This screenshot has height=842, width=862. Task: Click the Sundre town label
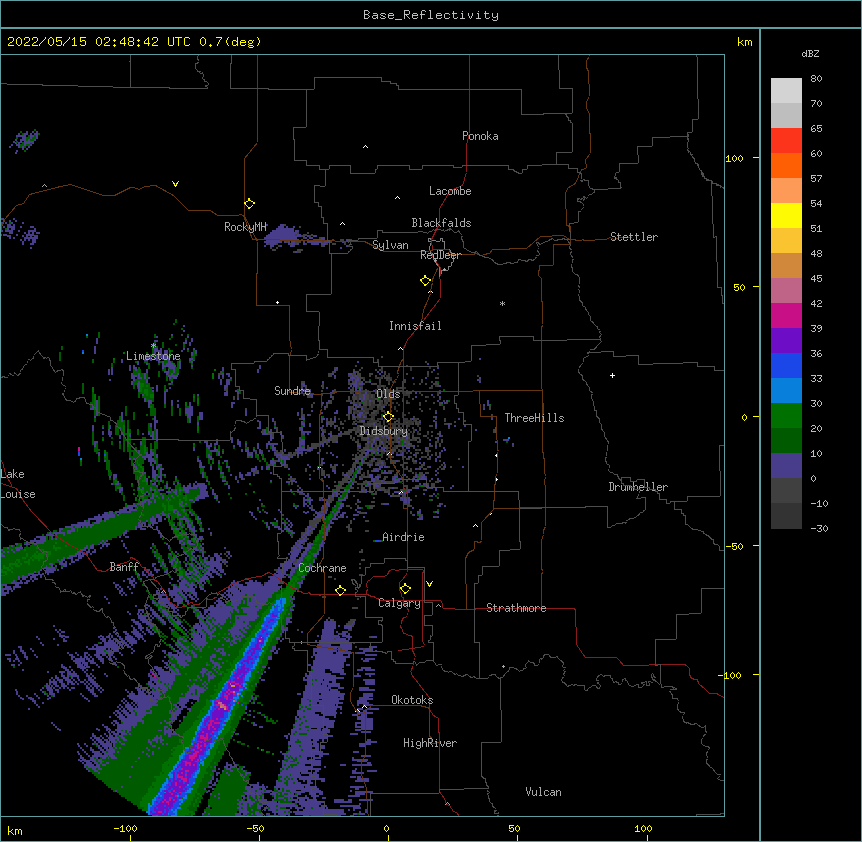292,391
